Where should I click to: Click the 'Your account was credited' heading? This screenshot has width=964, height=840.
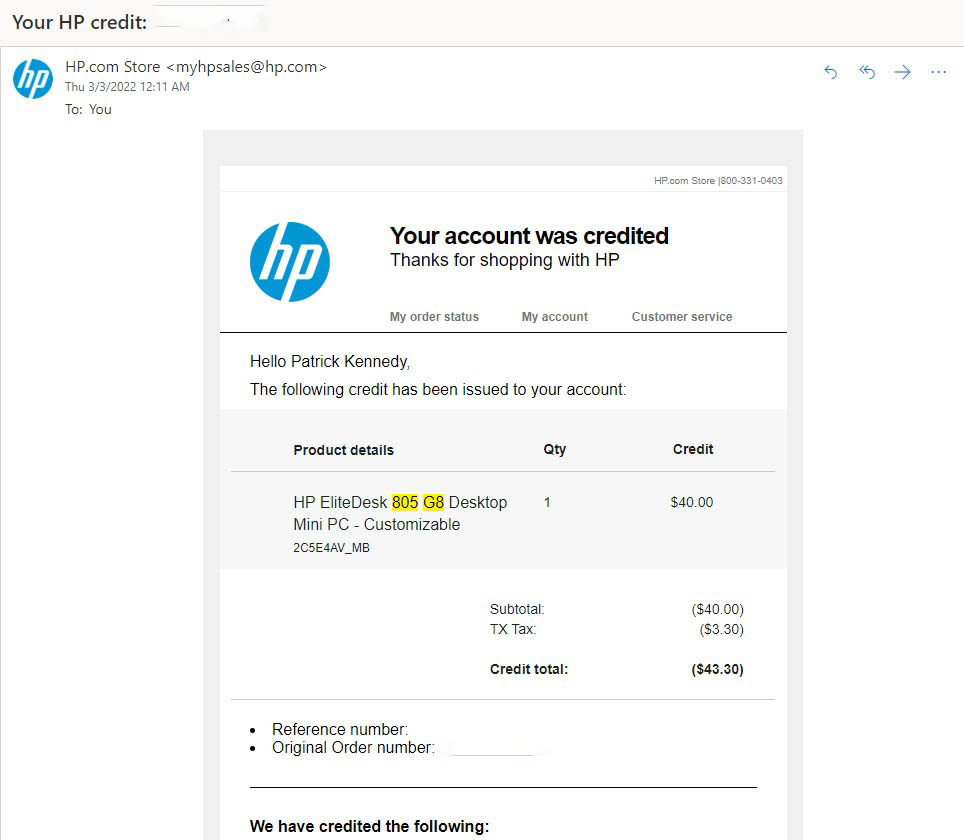pyautogui.click(x=529, y=236)
